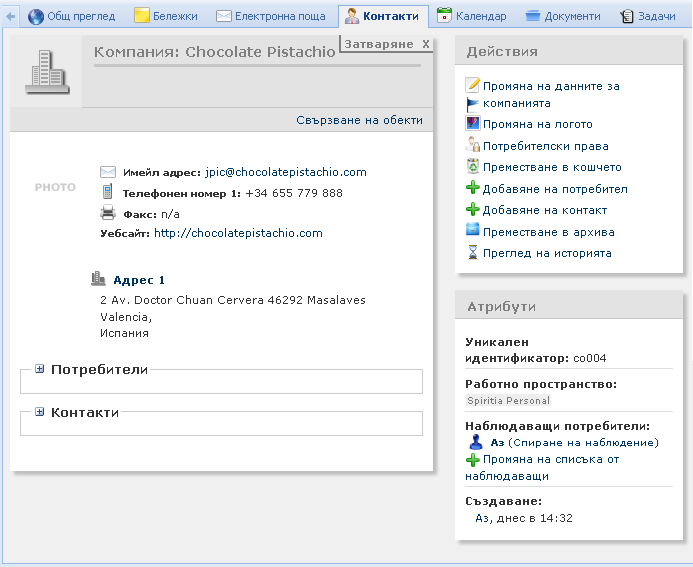Click the Spiritia Personal workspace tag
693x567 pixels.
[508, 400]
